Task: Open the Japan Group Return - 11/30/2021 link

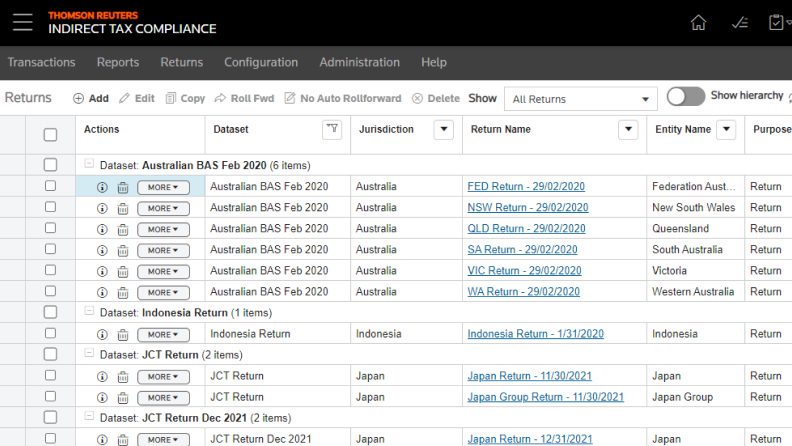Action: [545, 397]
